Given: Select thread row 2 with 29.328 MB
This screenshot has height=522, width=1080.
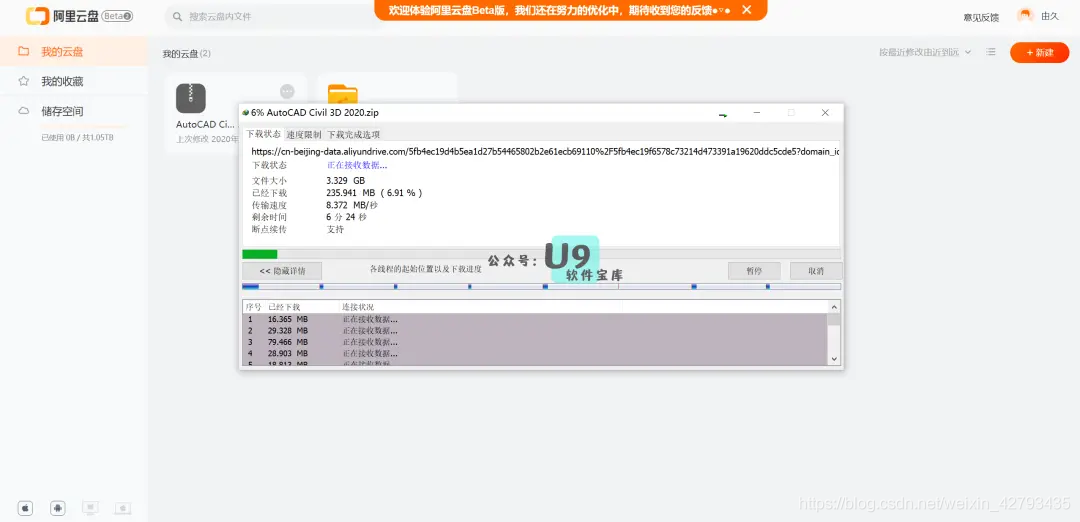Looking at the screenshot, I should (x=535, y=331).
